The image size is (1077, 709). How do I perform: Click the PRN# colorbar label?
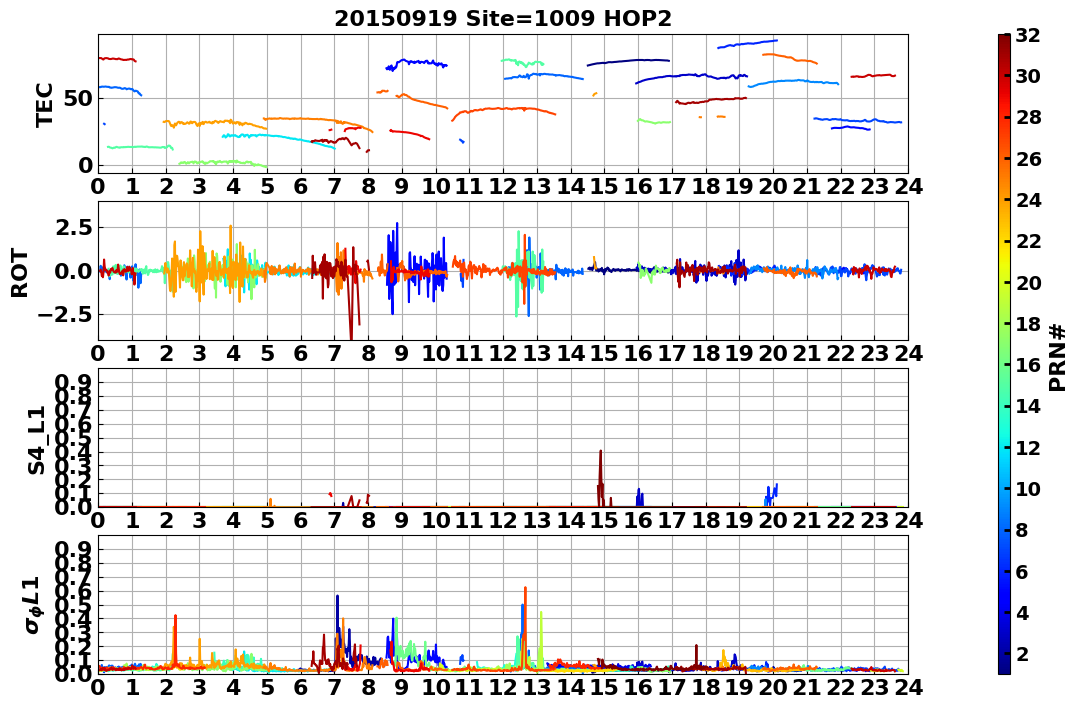click(x=1058, y=357)
